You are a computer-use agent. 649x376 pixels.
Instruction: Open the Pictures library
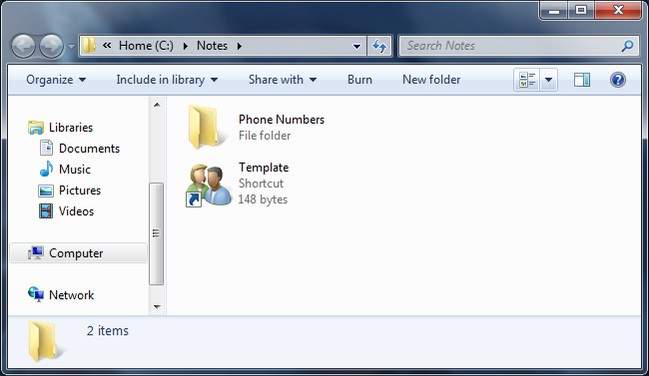tap(80, 190)
